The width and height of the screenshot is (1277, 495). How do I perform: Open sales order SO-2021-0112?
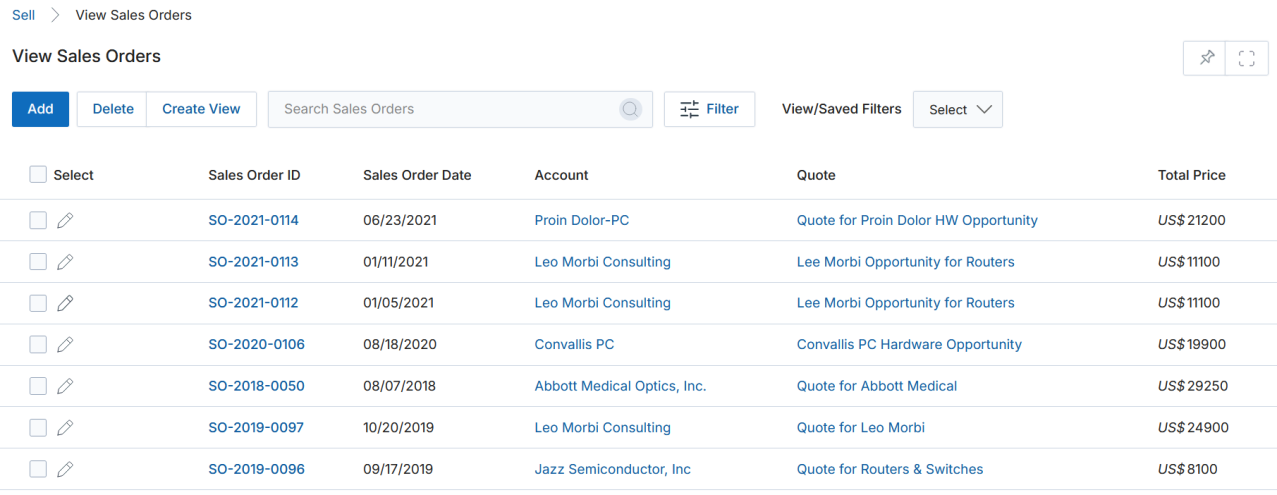253,303
